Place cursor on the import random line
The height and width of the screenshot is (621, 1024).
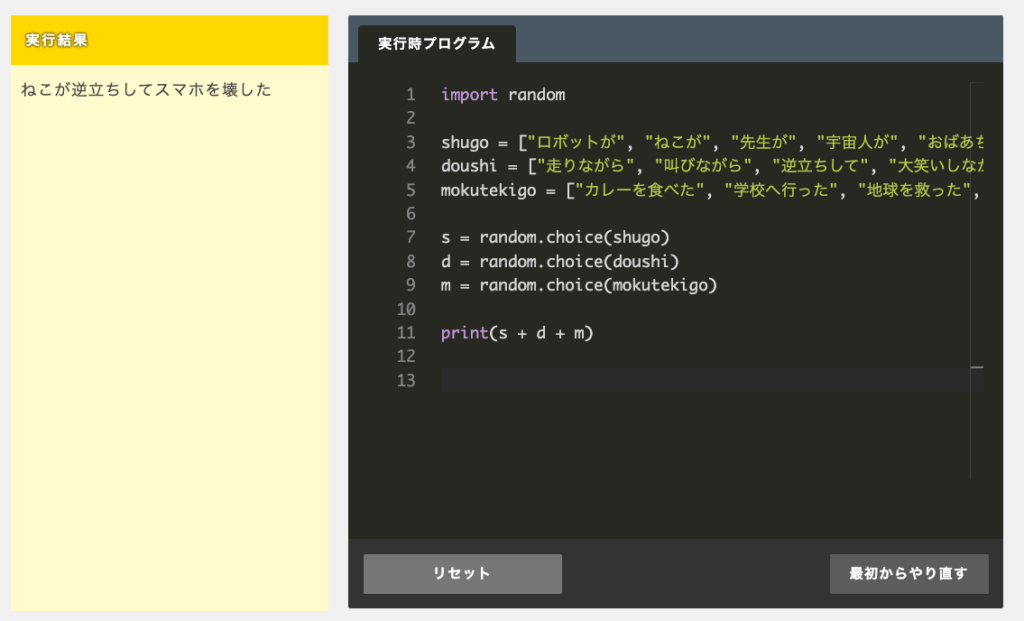503,95
